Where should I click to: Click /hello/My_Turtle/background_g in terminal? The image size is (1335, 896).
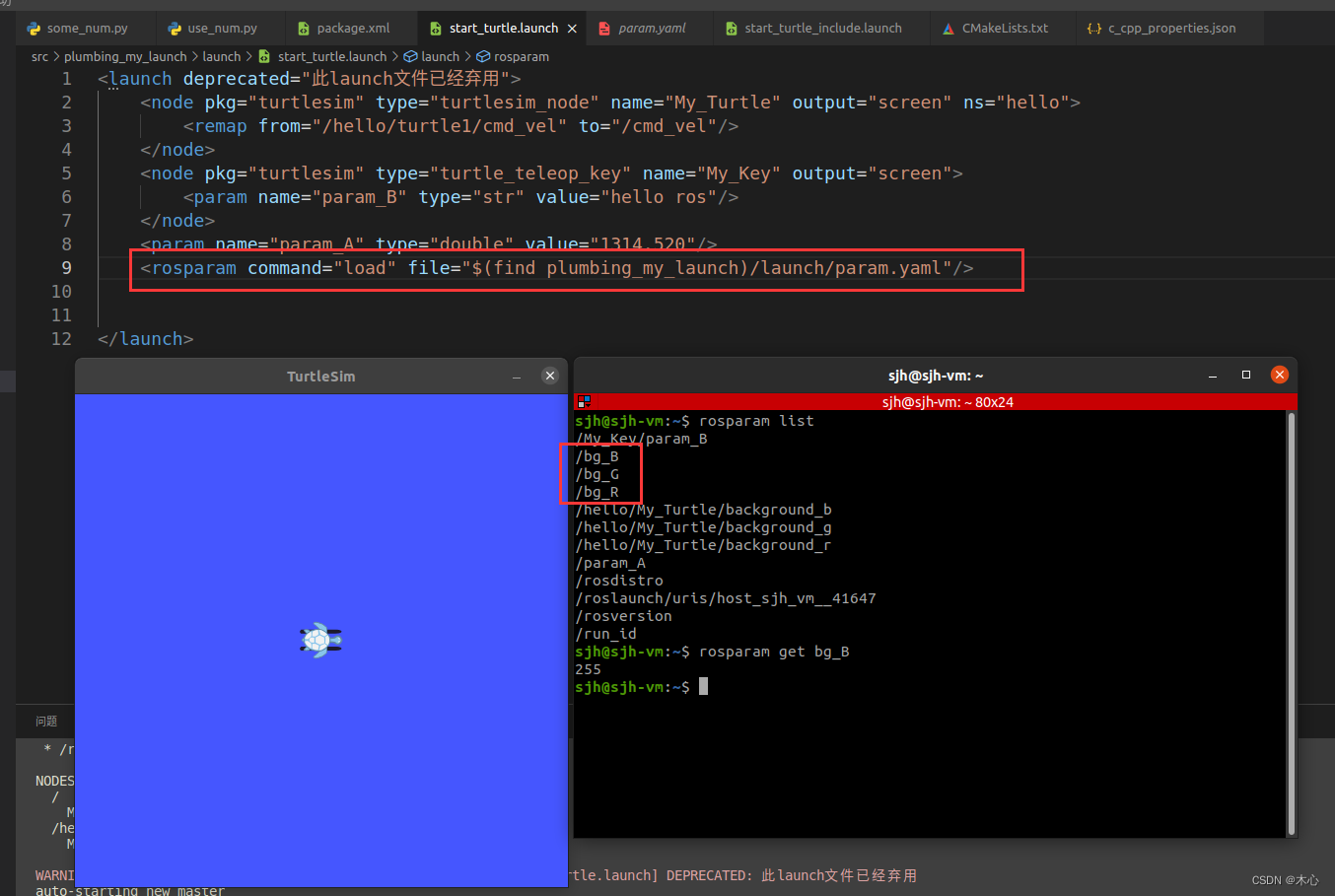[x=703, y=527]
